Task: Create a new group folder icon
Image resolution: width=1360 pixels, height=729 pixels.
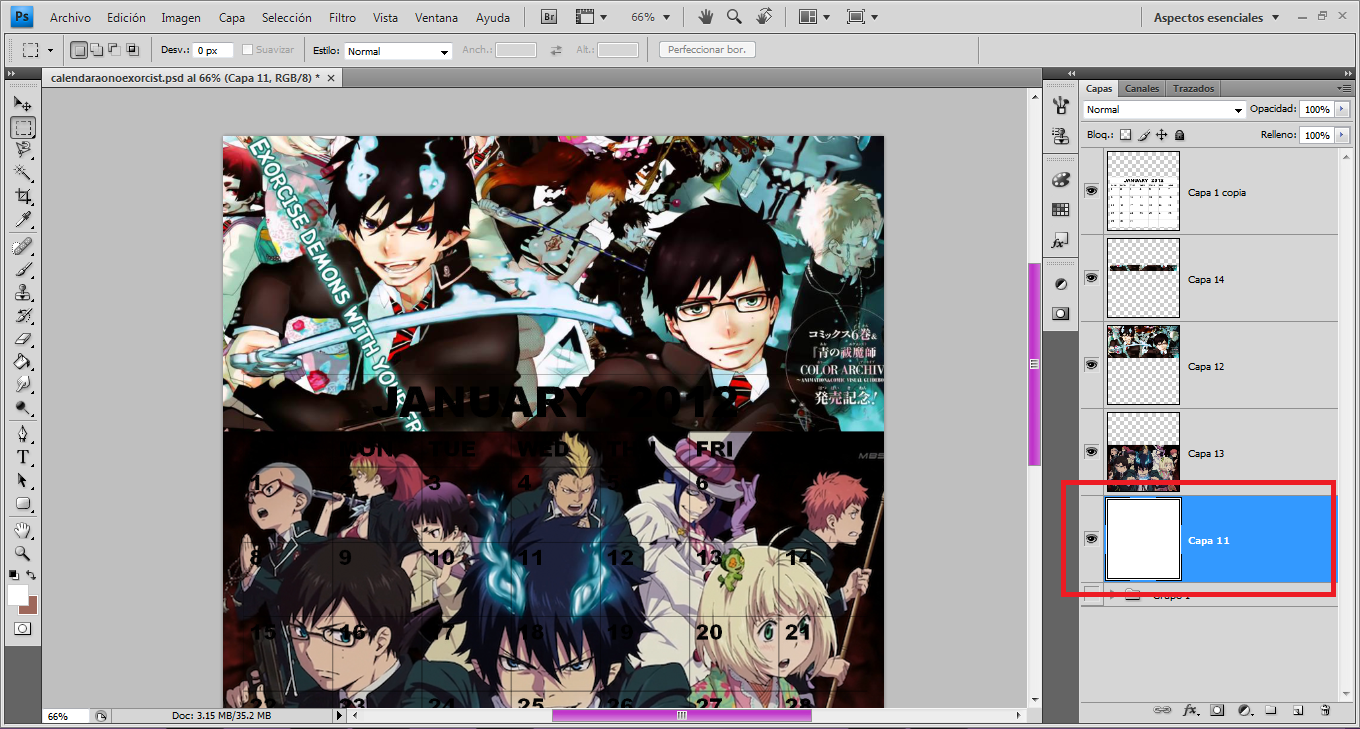Action: 1271,710
